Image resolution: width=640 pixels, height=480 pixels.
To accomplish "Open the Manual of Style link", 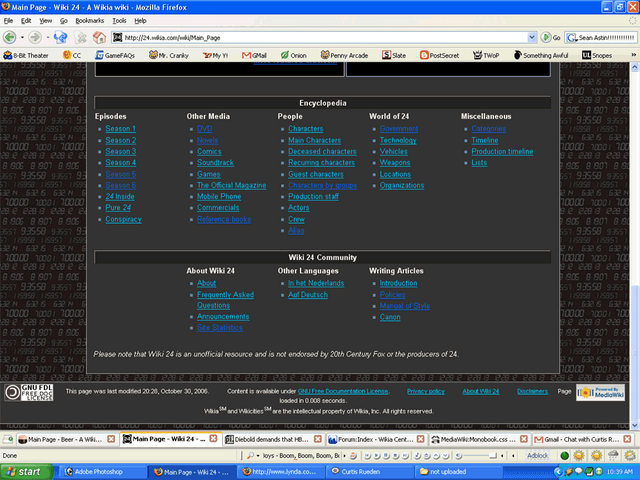I will 404,306.
